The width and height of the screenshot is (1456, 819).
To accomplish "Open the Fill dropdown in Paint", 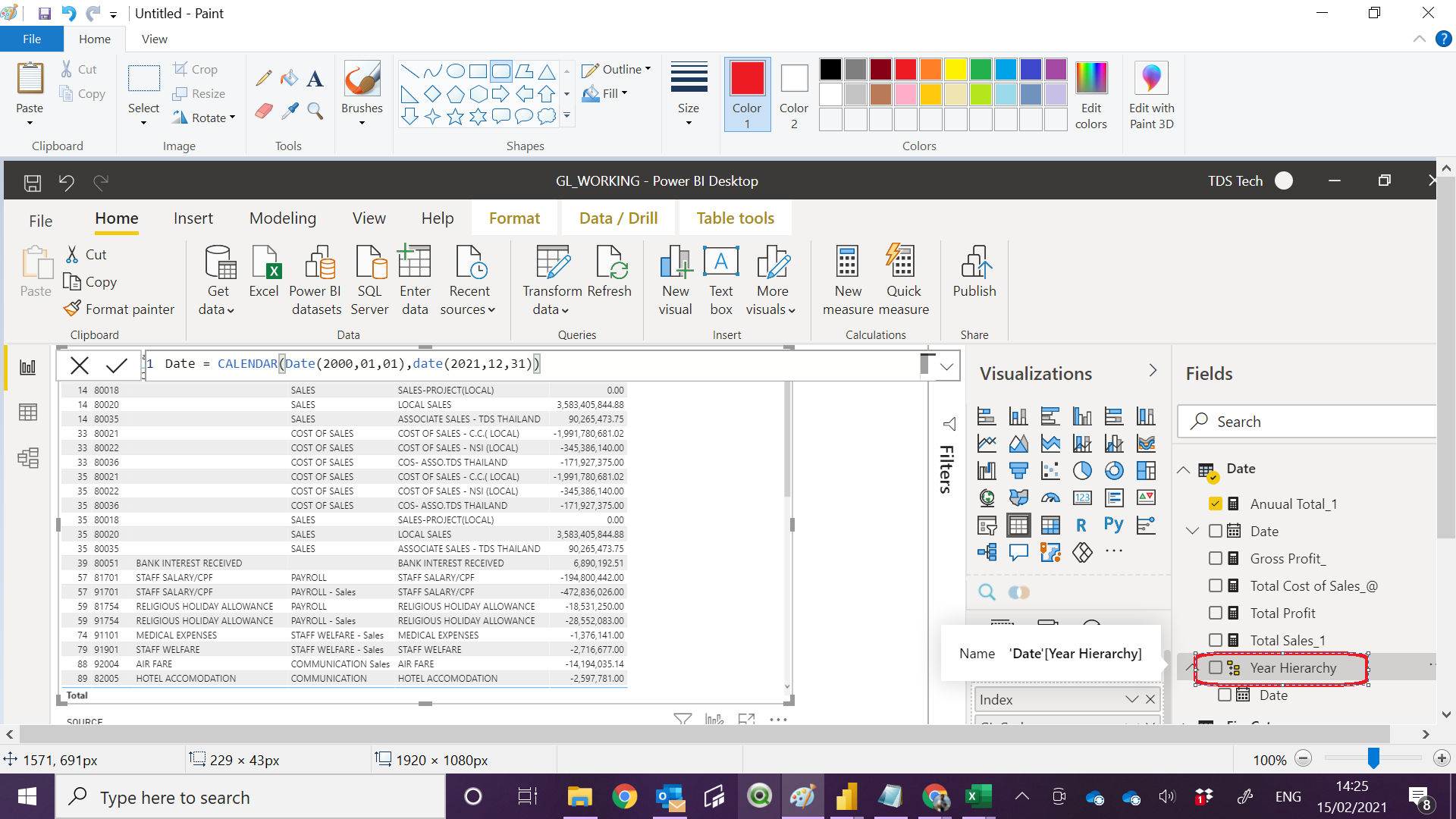I will pyautogui.click(x=605, y=93).
